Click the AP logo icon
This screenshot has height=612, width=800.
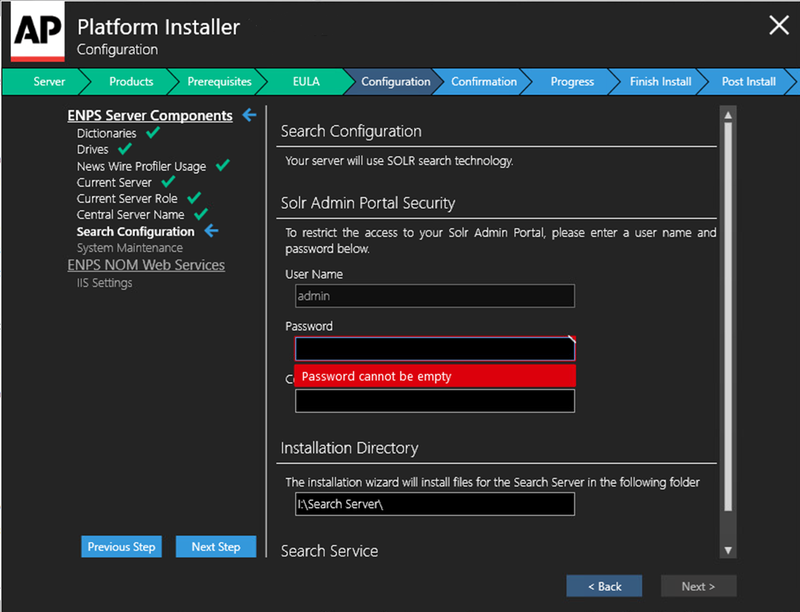pyautogui.click(x=38, y=32)
